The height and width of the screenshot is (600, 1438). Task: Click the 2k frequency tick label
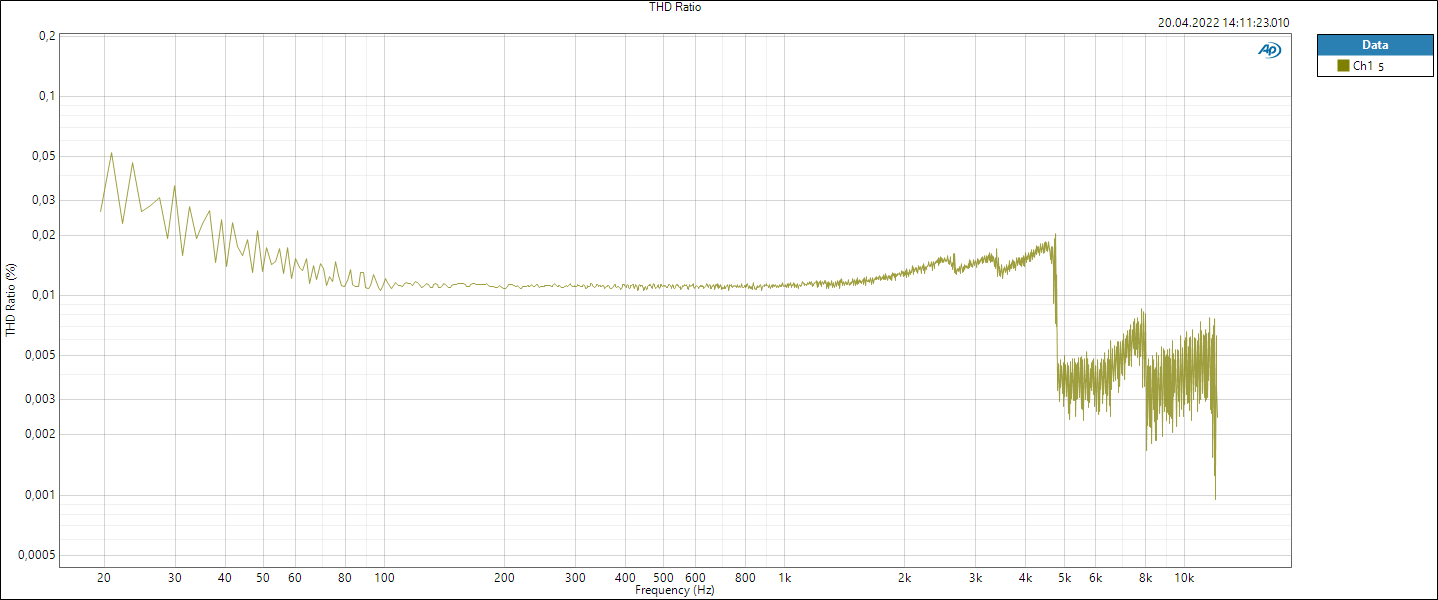pyautogui.click(x=904, y=578)
